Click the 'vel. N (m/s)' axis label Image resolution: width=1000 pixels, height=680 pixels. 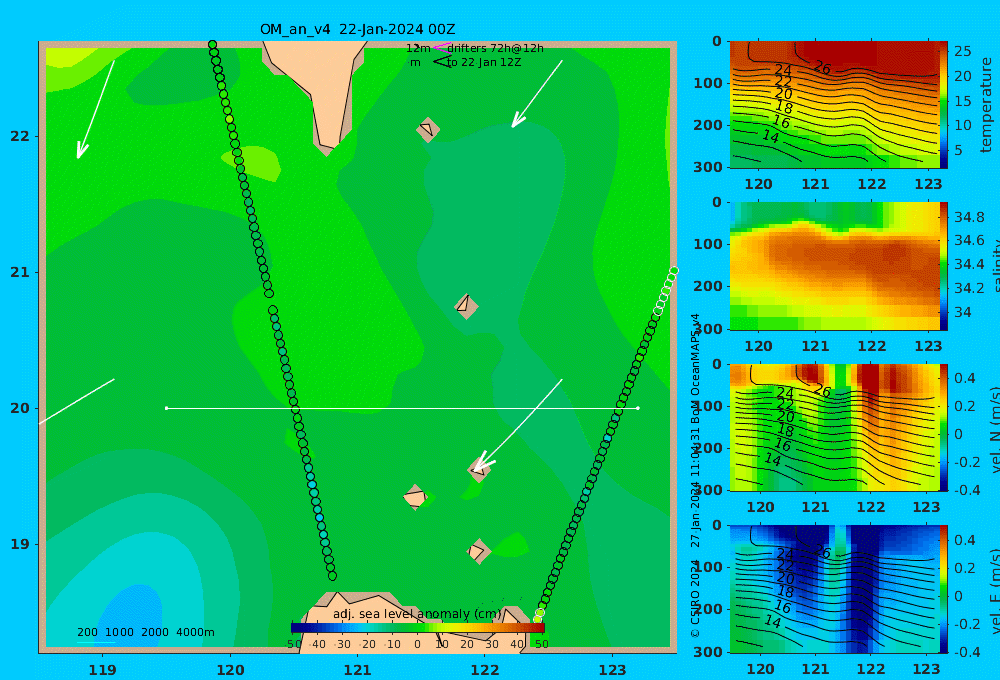click(994, 430)
